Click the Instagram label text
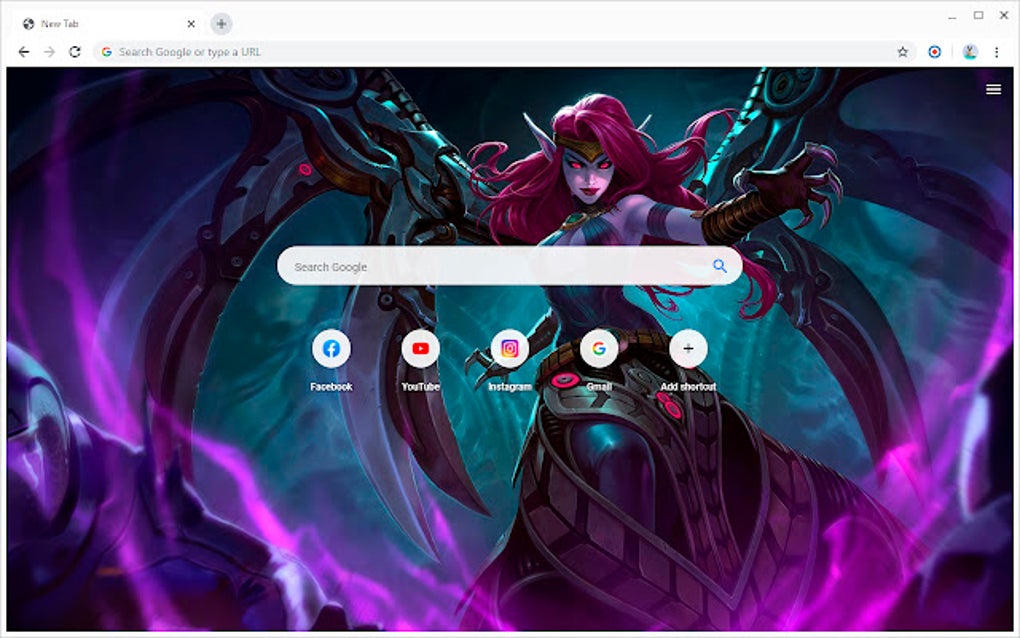The image size is (1020, 638). click(x=510, y=386)
